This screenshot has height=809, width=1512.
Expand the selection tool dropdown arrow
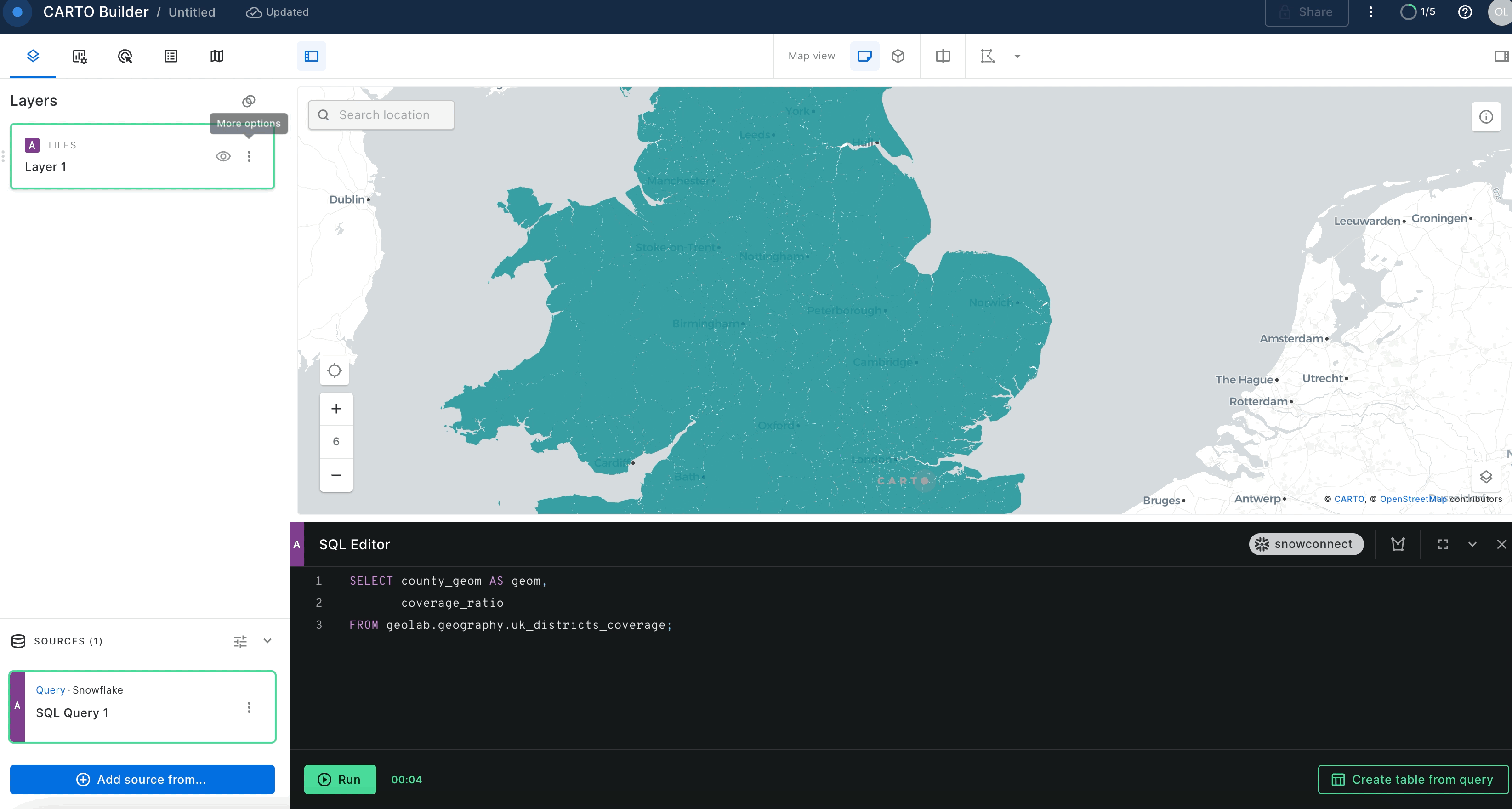tap(1017, 57)
